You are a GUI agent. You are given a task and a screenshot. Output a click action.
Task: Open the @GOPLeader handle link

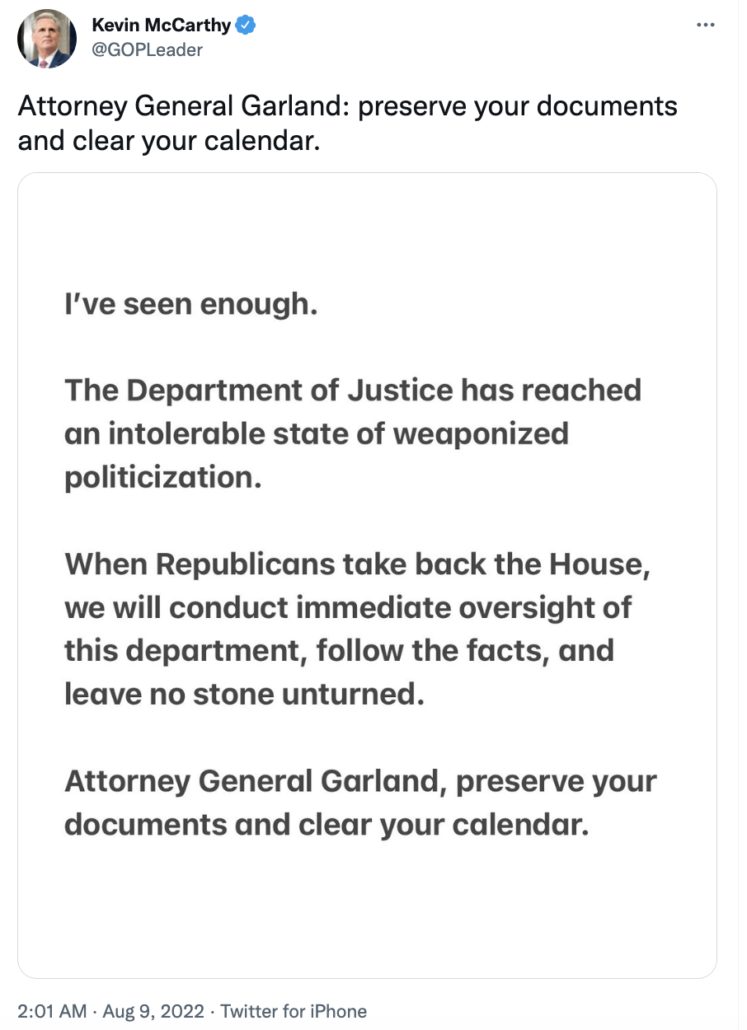click(x=147, y=50)
